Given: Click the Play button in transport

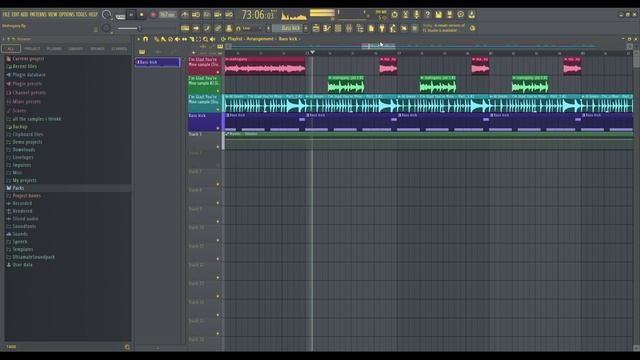Looking at the screenshot, I should tap(131, 15).
